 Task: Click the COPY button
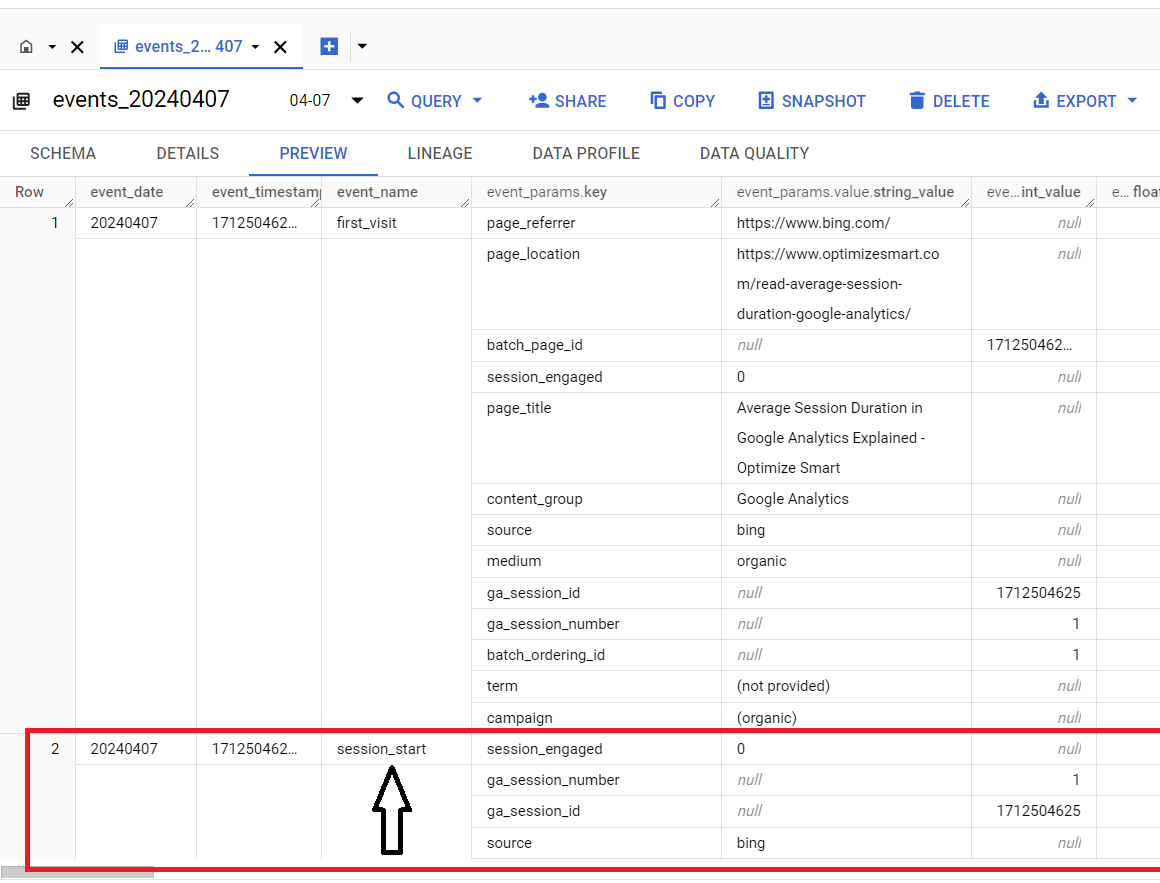tap(682, 101)
